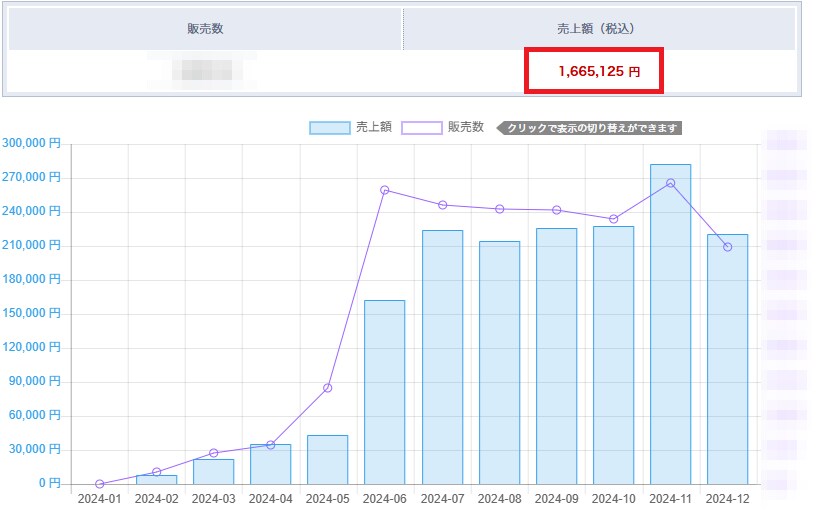Click the 2024-06 x-axis label
This screenshot has width=817, height=520.
tap(385, 499)
